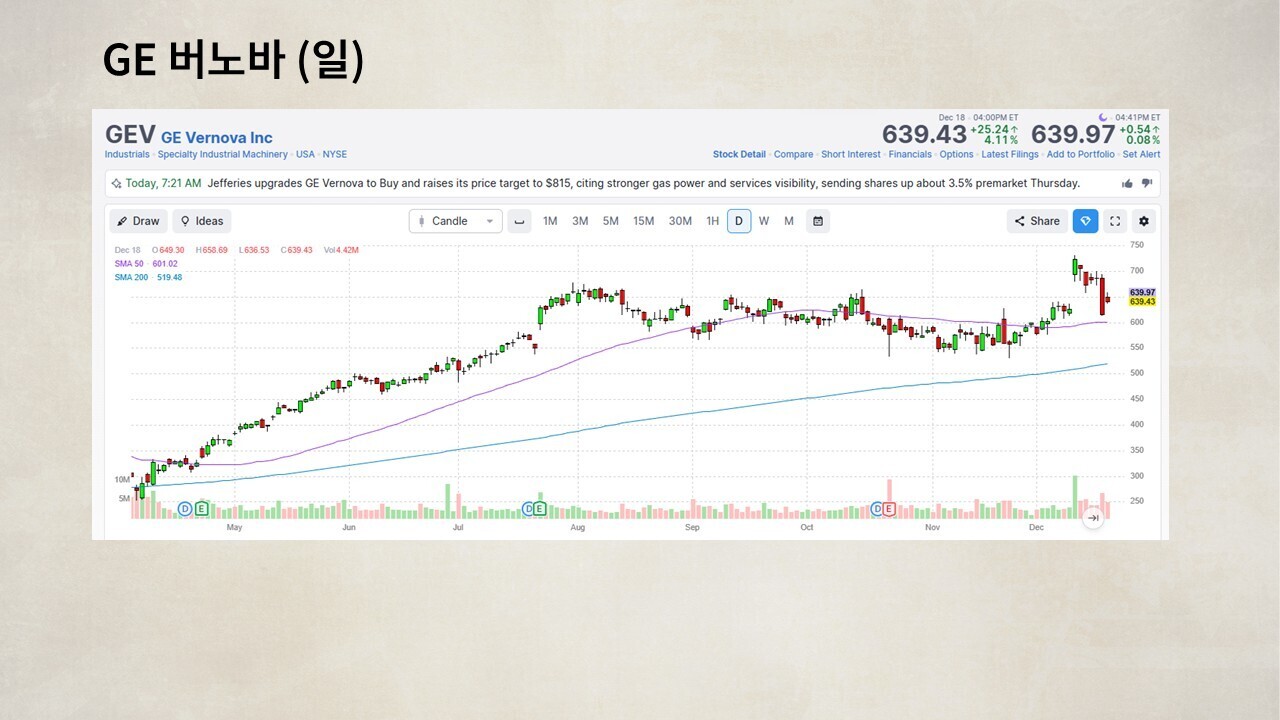1280x720 pixels.
Task: Open the USA country link
Action: tap(305, 155)
